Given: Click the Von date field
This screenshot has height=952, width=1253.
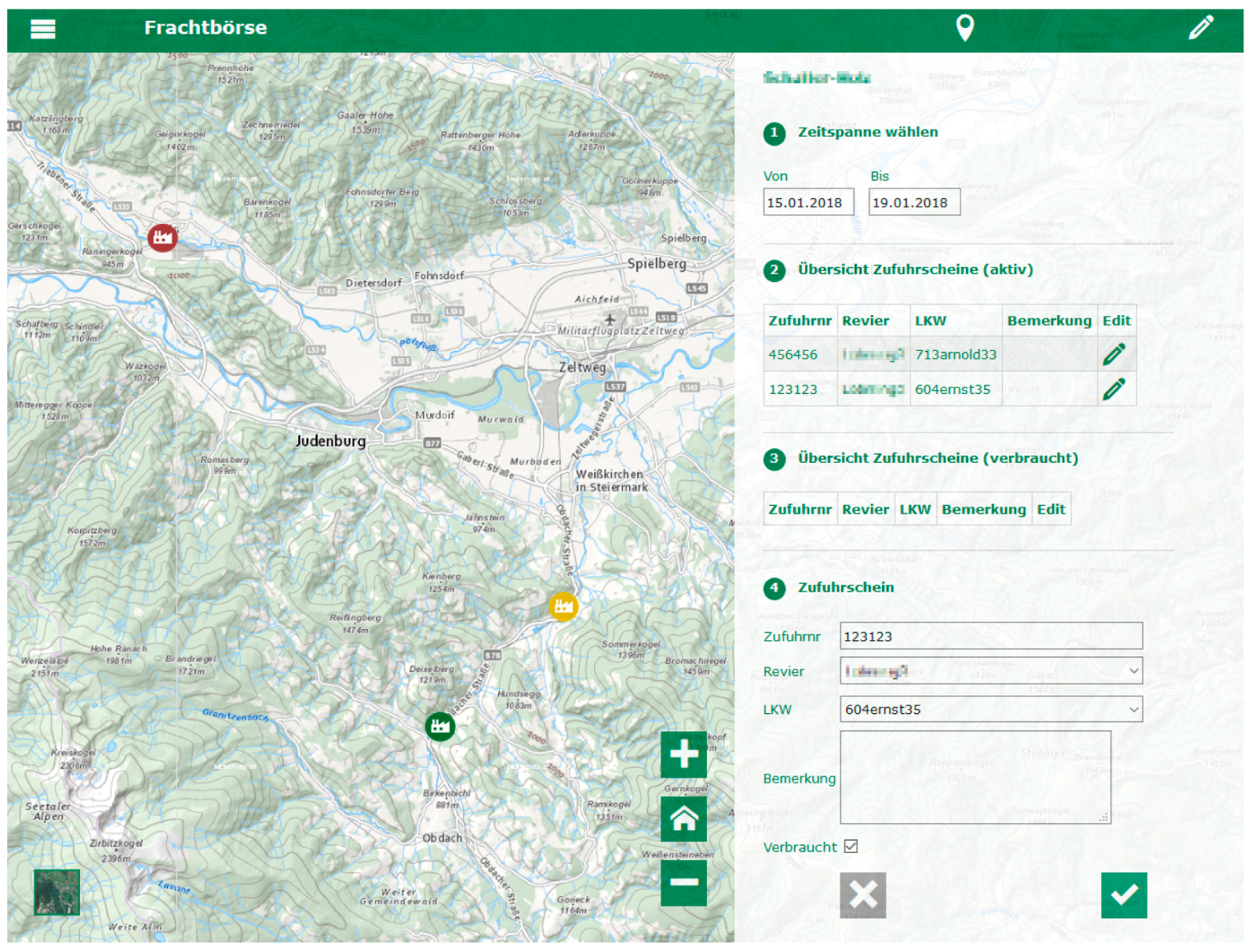Looking at the screenshot, I should [x=808, y=202].
